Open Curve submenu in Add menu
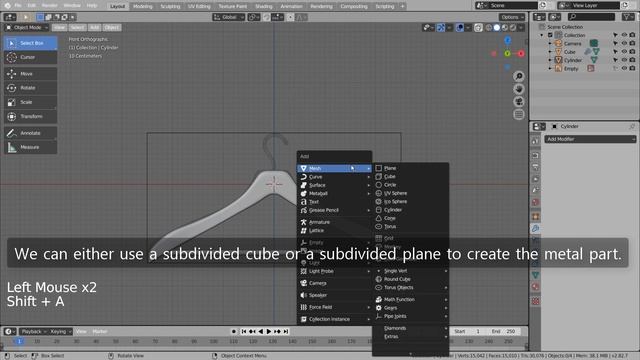Viewport: 640px width, 360px height. [334, 177]
